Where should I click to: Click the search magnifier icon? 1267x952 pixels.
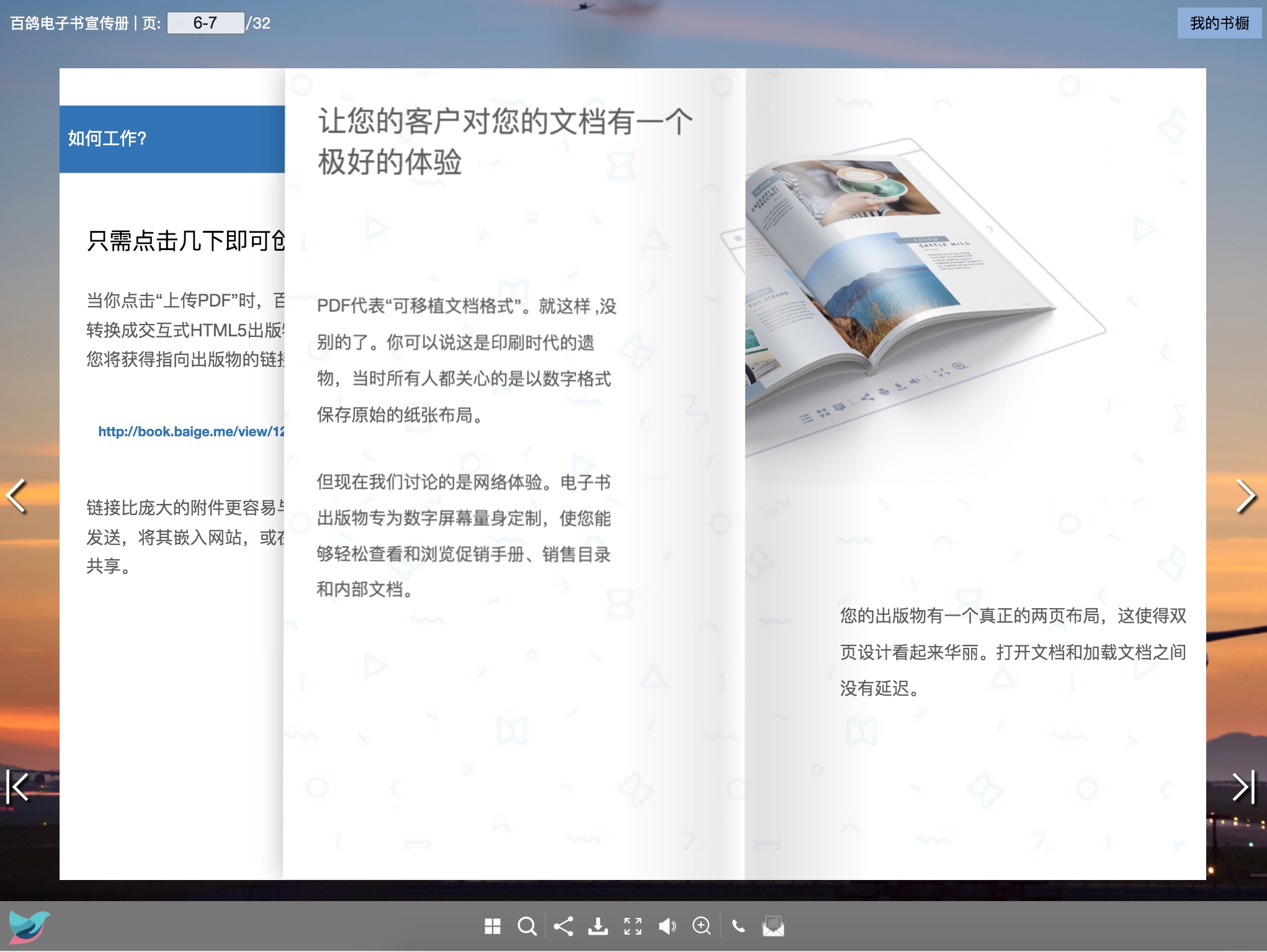[x=527, y=926]
